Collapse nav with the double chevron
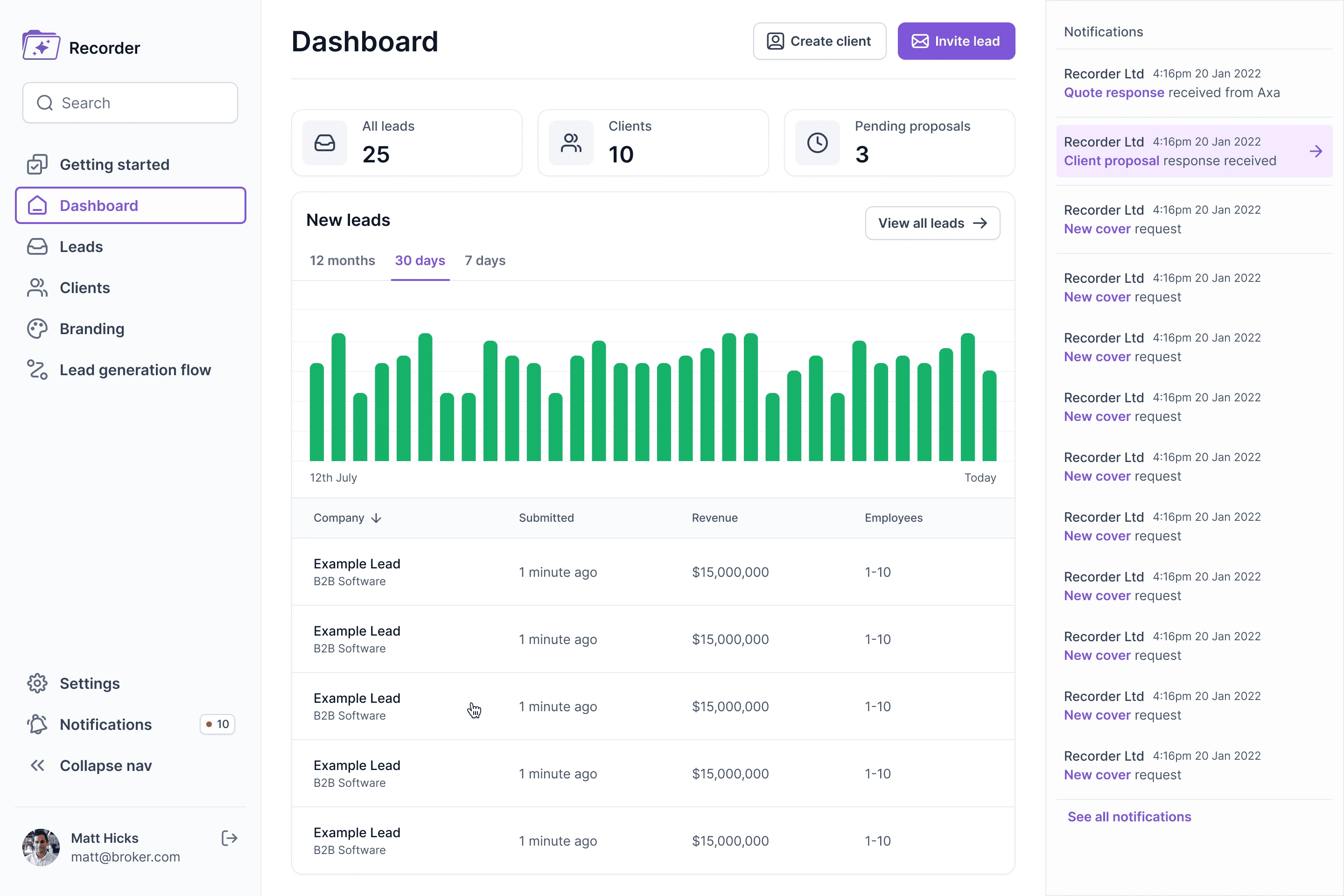The image size is (1344, 896). point(37,766)
